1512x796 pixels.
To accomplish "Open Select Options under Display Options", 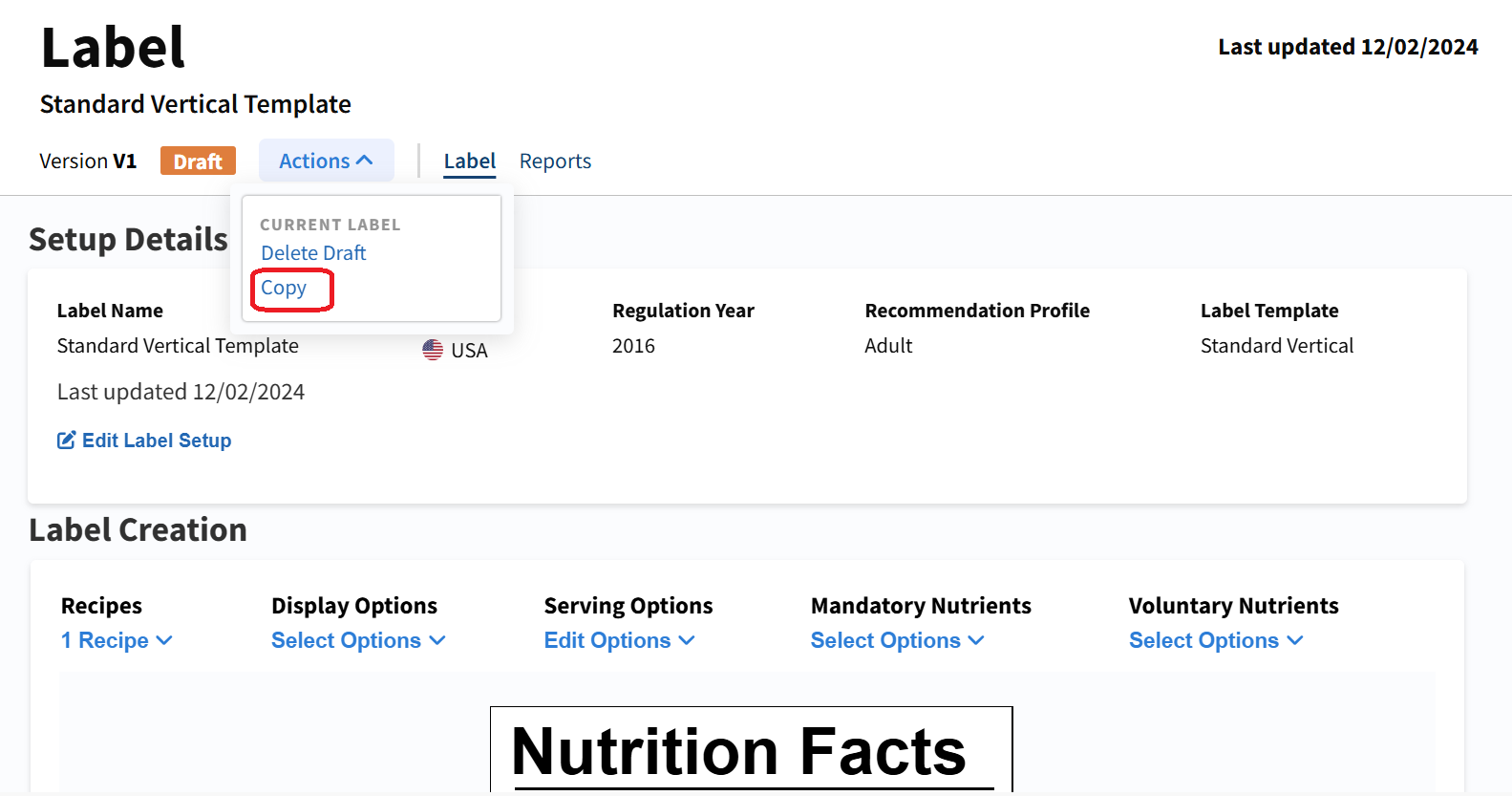I will [358, 640].
